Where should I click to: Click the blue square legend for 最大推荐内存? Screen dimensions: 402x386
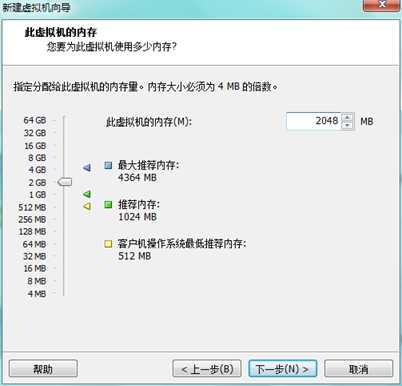click(108, 165)
